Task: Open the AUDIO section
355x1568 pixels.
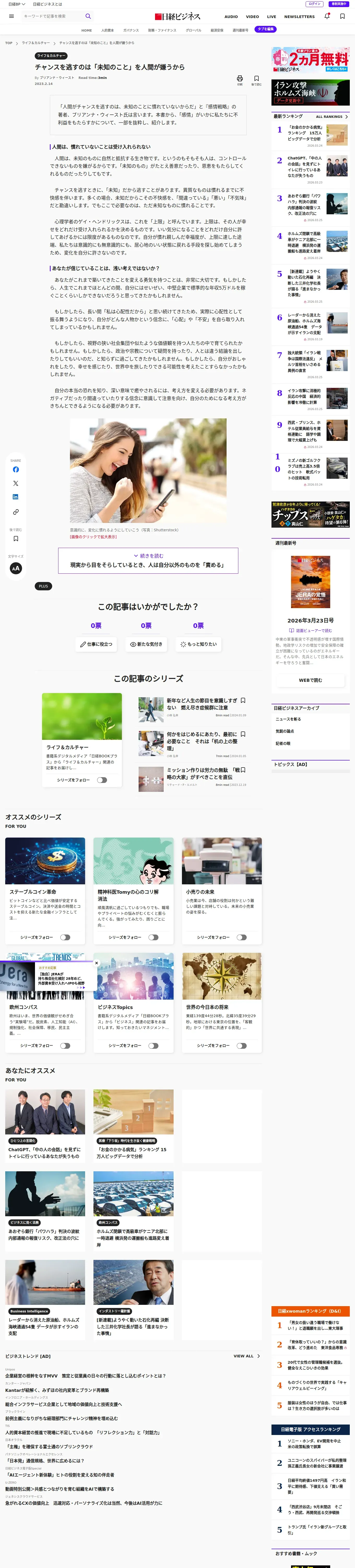Action: 231,17
